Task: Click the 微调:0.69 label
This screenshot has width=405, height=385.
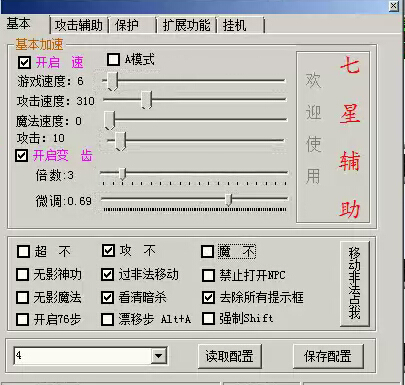Action: click(x=64, y=201)
